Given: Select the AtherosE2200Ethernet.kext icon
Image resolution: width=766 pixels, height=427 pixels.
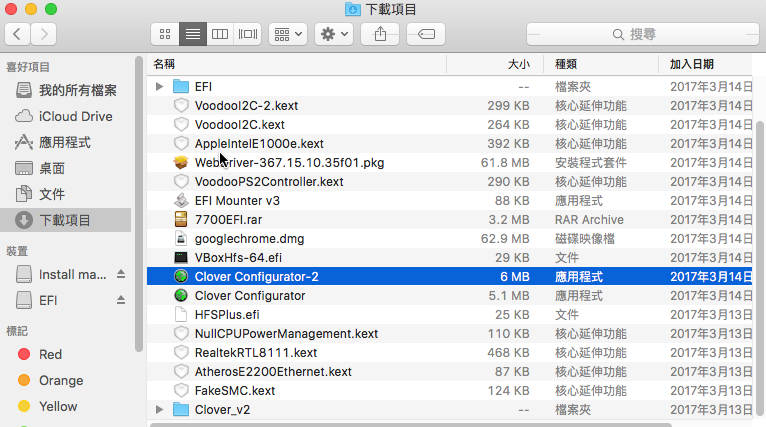Looking at the screenshot, I should [181, 372].
